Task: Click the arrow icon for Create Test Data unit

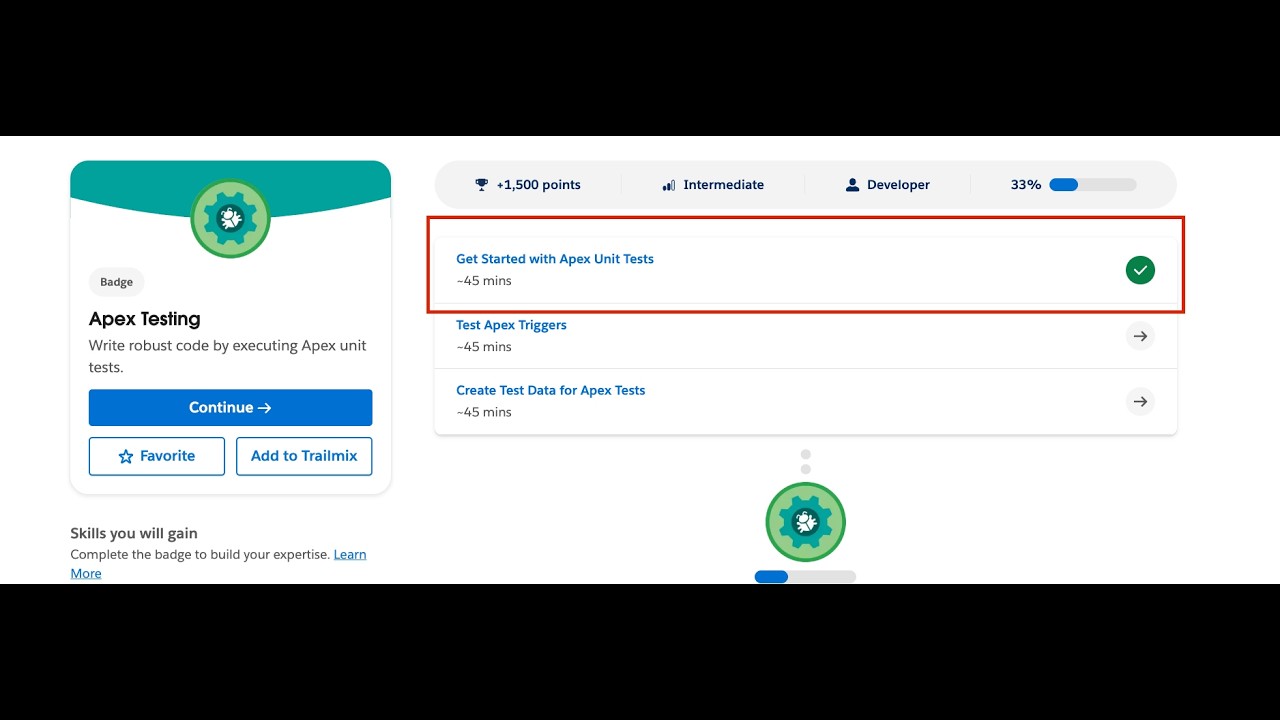Action: [1140, 402]
